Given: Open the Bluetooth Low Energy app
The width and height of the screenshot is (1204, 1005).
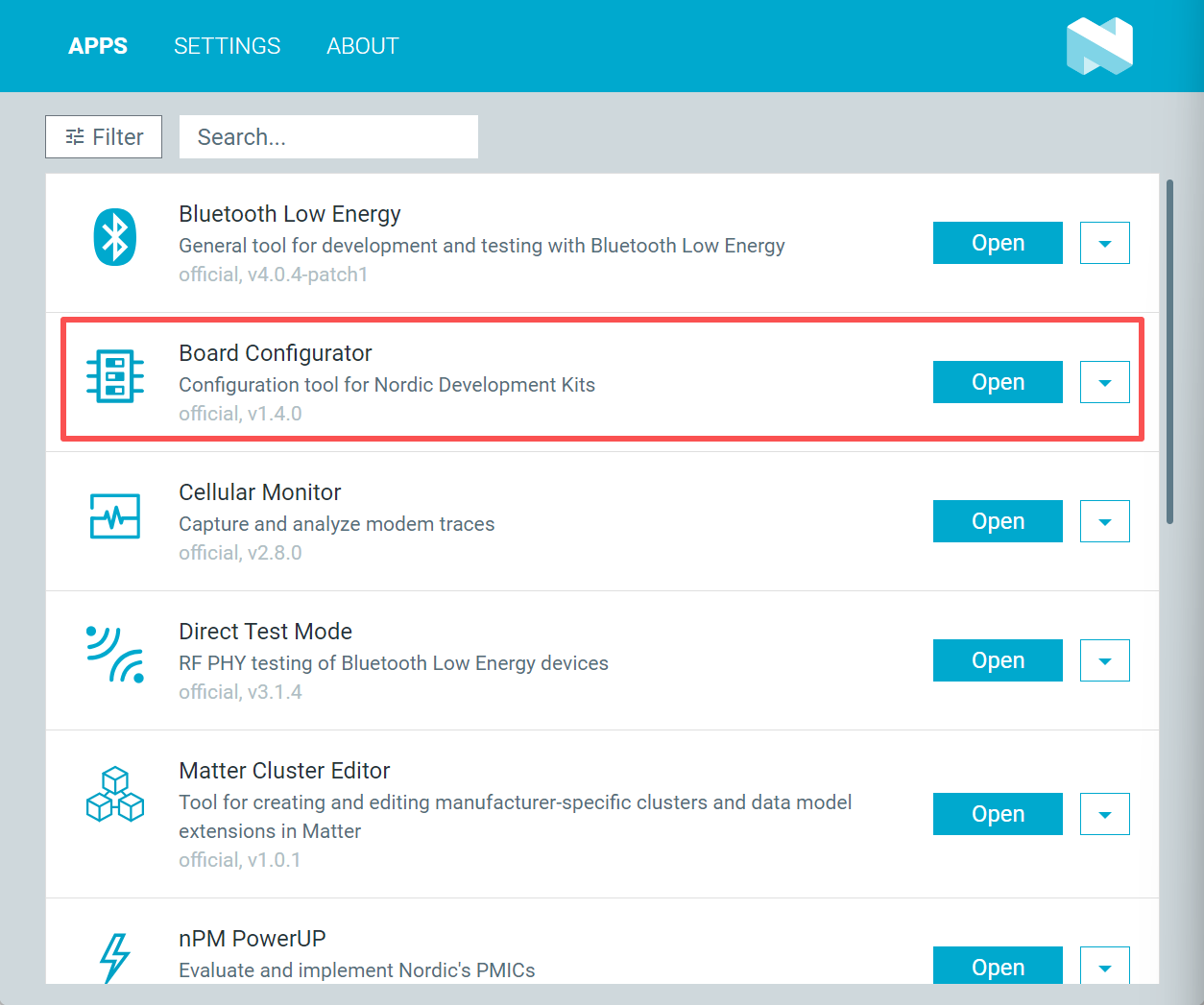Looking at the screenshot, I should (998, 243).
